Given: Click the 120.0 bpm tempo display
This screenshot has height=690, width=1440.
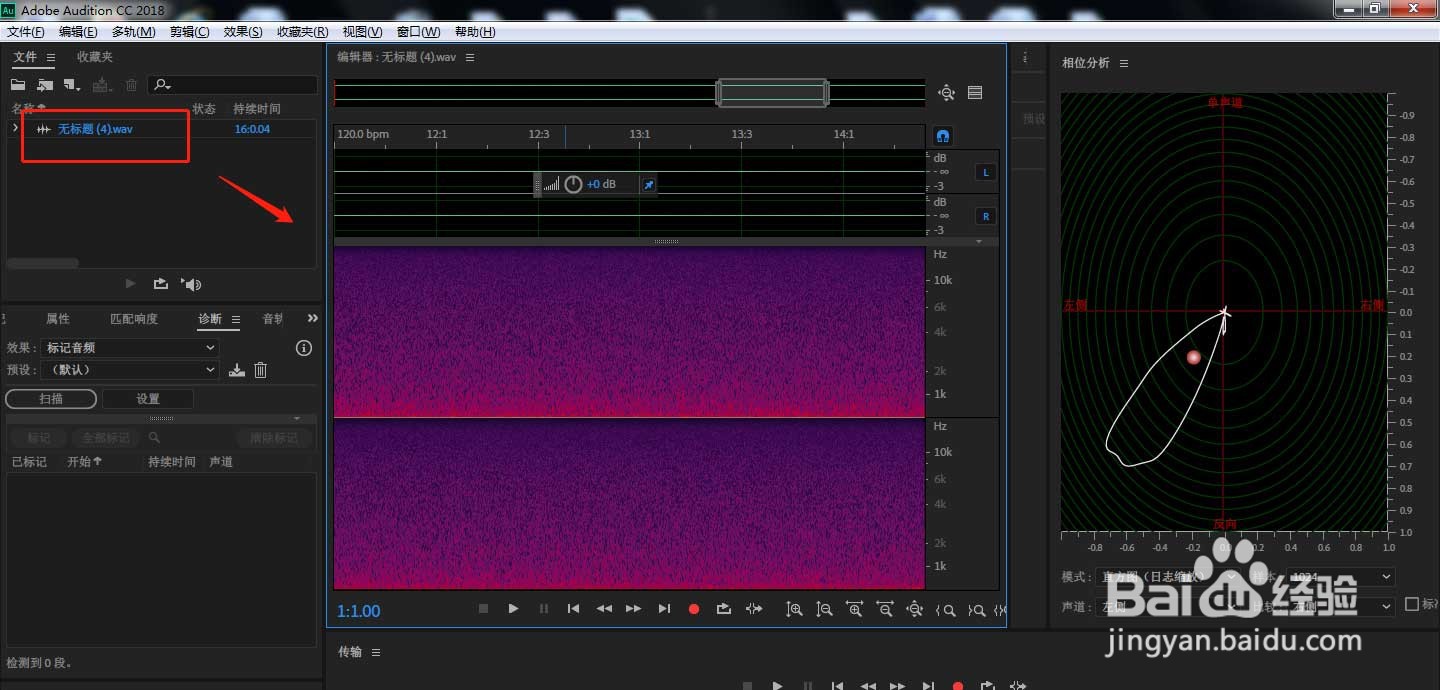Looking at the screenshot, I should click(363, 134).
